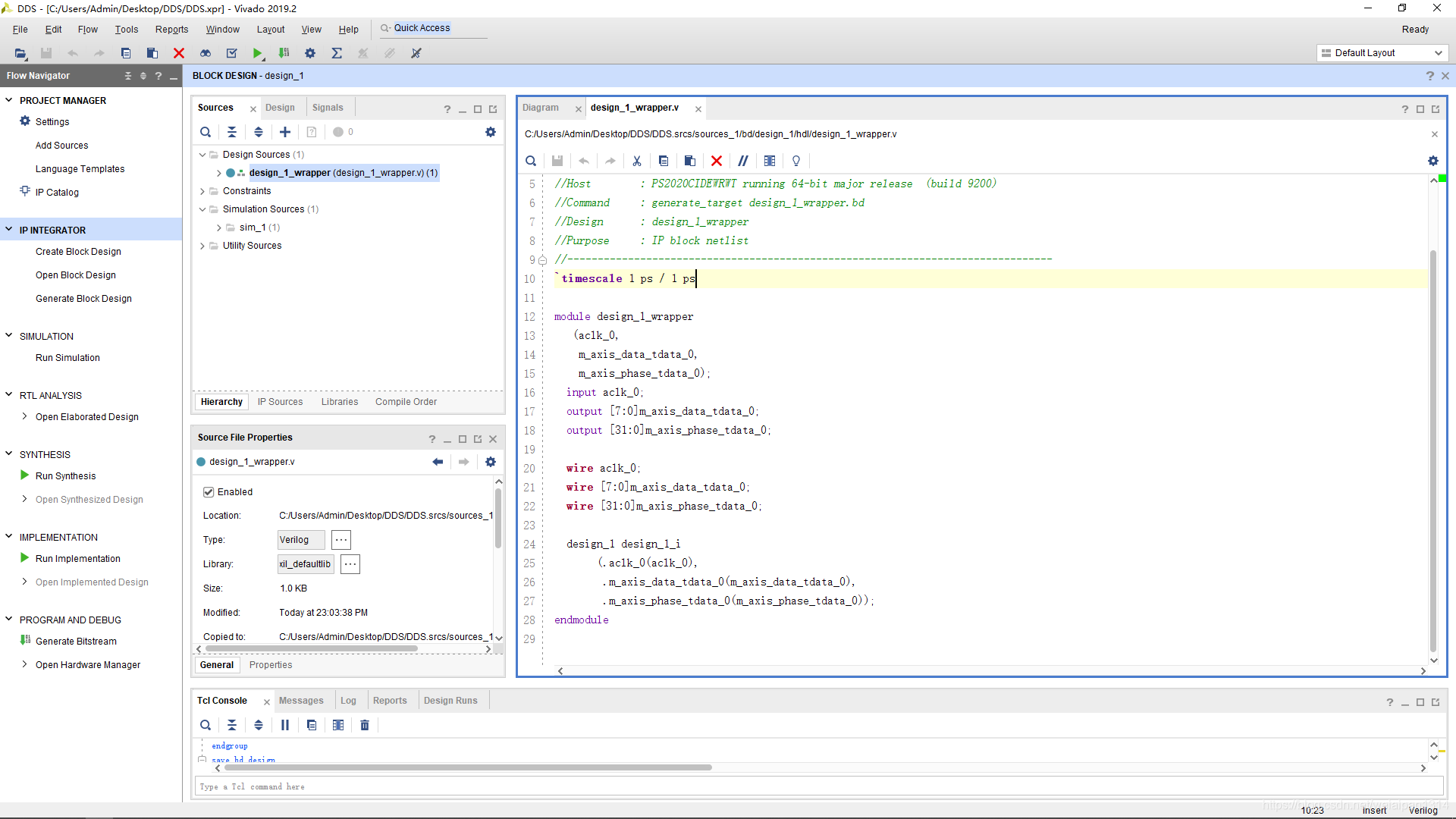The image size is (1456, 819).
Task: Click the Run Synthesis green play icon
Action: [24, 475]
